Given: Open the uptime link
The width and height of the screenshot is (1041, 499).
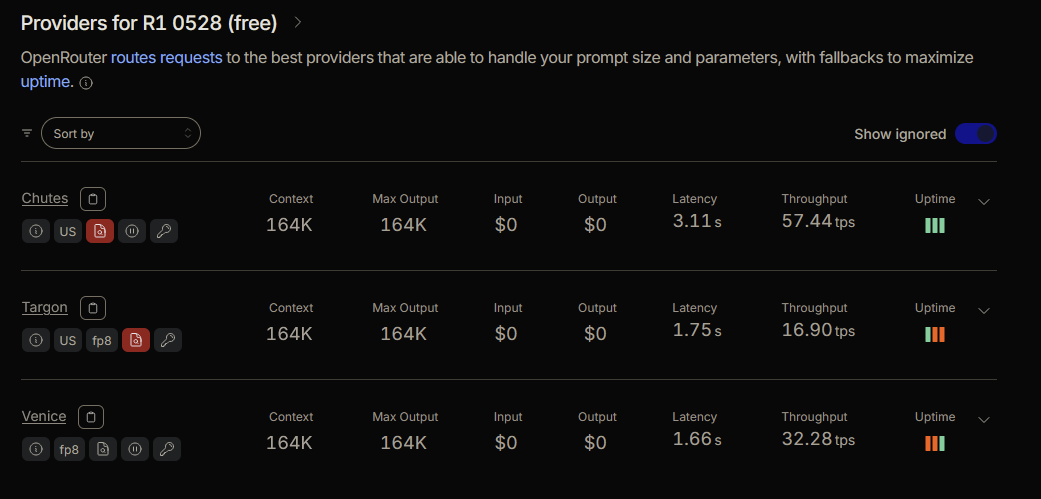Looking at the screenshot, I should [45, 82].
